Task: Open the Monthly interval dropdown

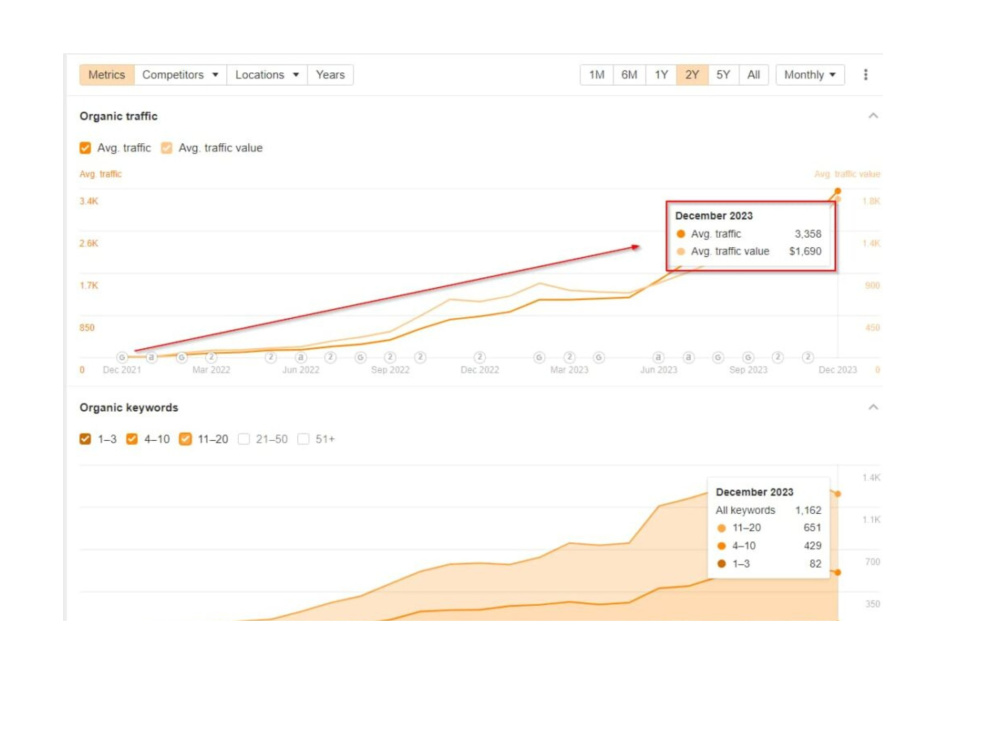Action: 810,75
